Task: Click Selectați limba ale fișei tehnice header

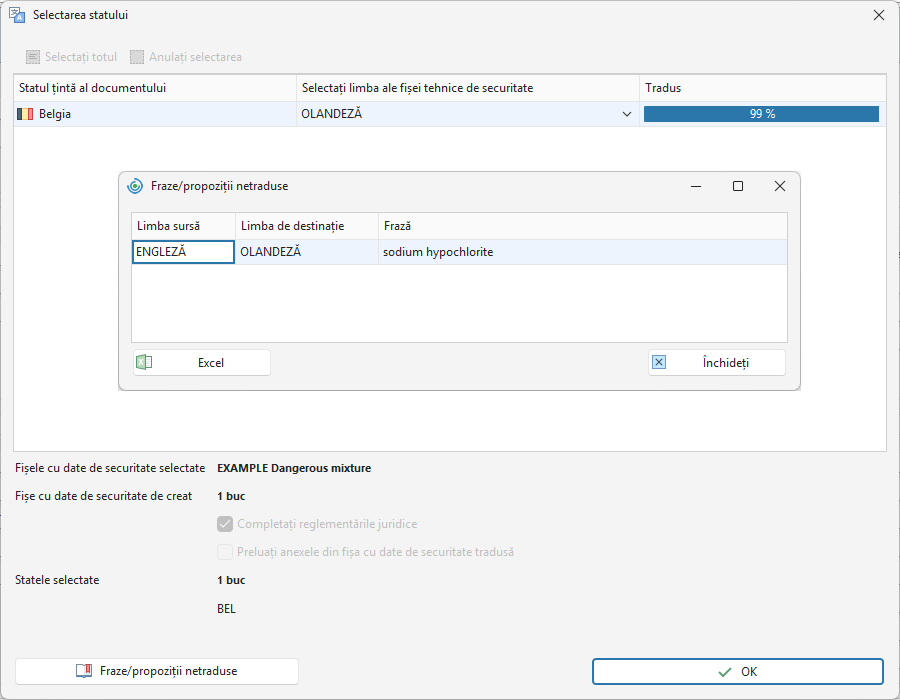Action: 468,88
